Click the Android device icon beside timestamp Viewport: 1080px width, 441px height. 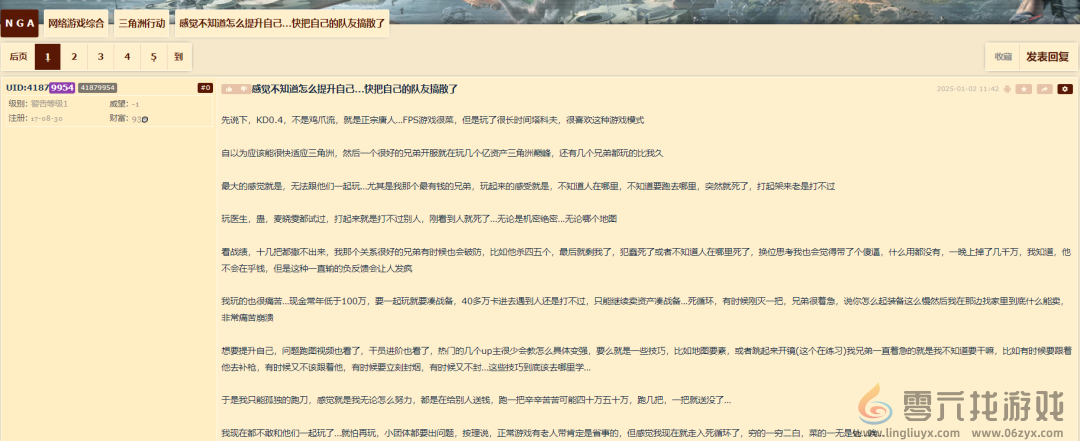[1007, 89]
